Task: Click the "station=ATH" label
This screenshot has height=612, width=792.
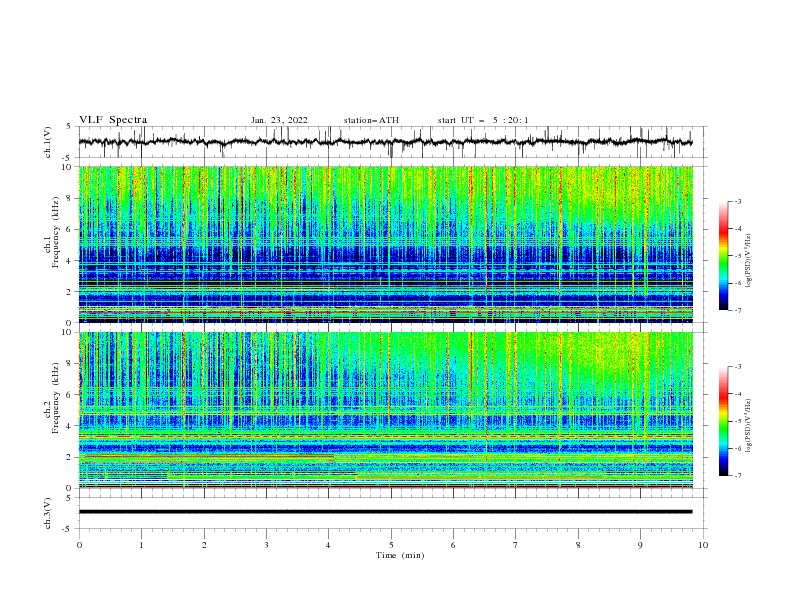Action: point(371,120)
